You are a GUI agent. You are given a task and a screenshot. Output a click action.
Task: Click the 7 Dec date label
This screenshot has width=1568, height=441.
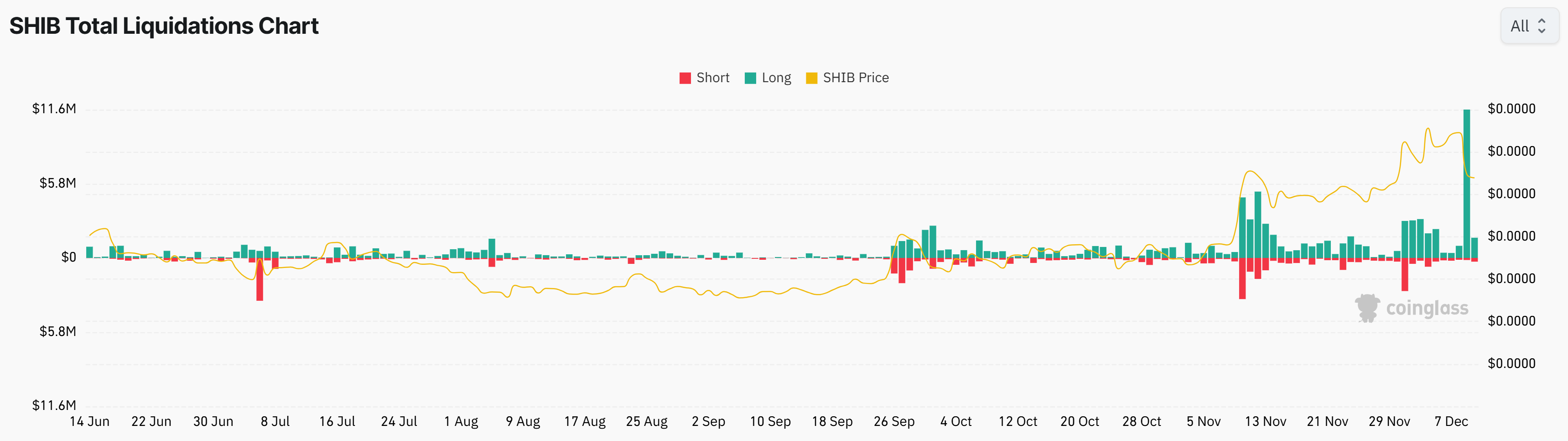[1451, 421]
